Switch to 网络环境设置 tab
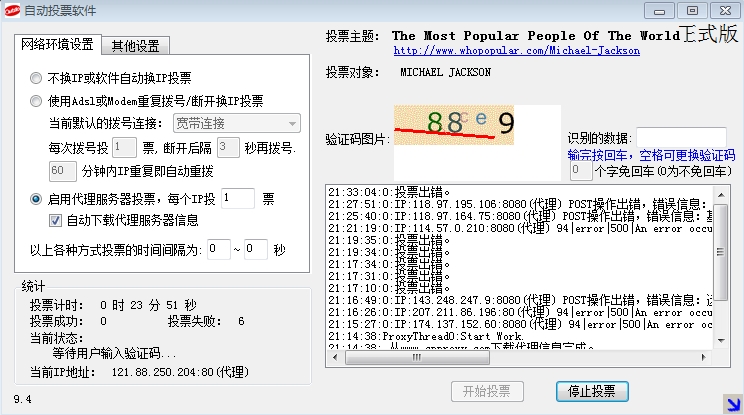The width and height of the screenshot is (744, 415). (57, 45)
